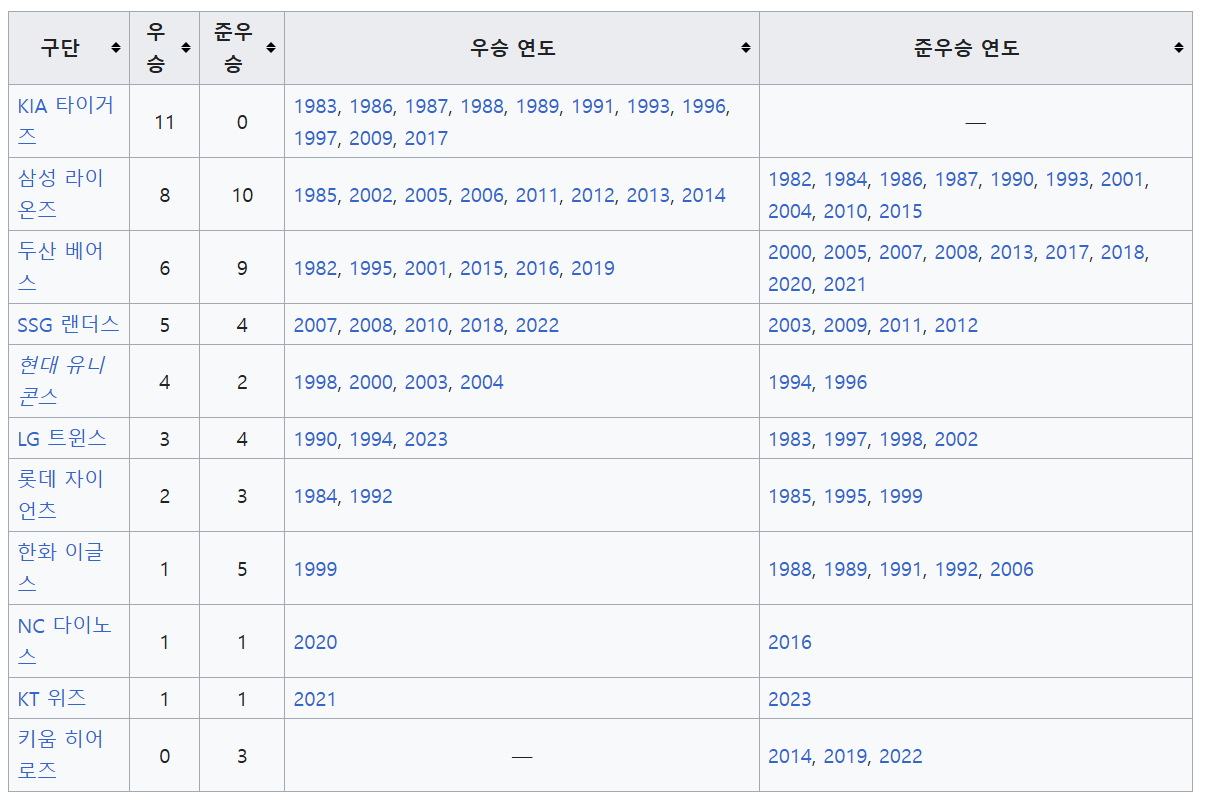Viewport: 1205px width, 803px height.
Task: Open the KT 위즈 team link
Action: coord(52,698)
